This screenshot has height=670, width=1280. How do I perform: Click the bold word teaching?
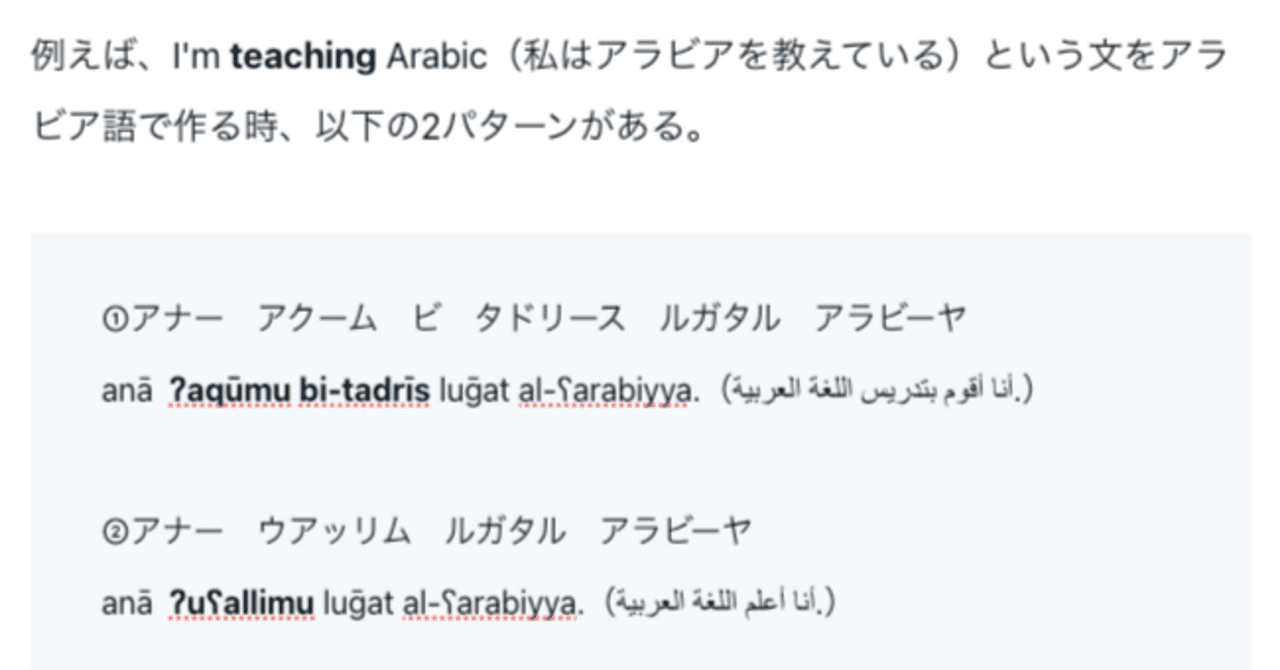click(x=301, y=57)
